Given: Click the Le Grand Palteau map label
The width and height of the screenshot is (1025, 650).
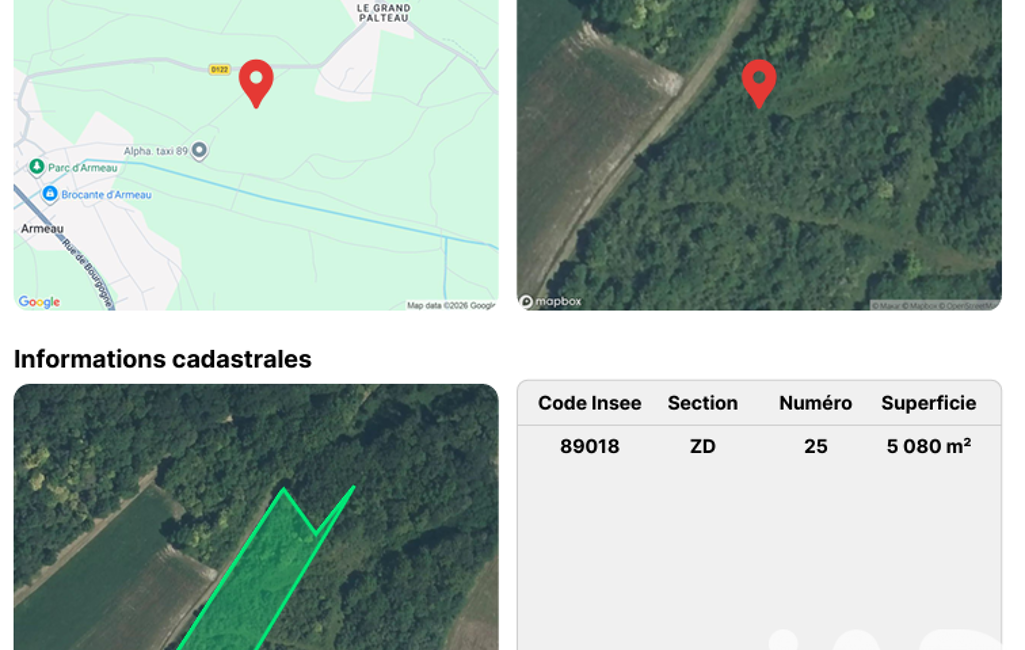Looking at the screenshot, I should click(x=383, y=11).
